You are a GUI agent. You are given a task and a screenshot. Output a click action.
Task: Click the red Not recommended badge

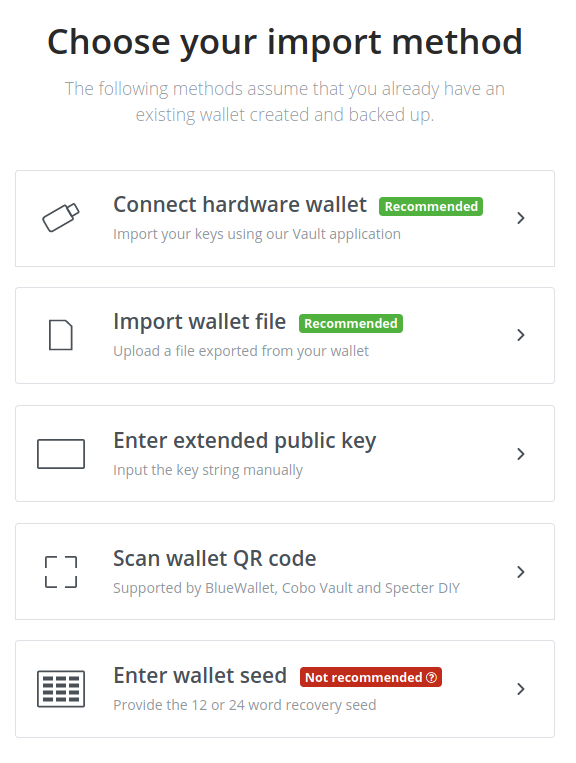(x=371, y=677)
